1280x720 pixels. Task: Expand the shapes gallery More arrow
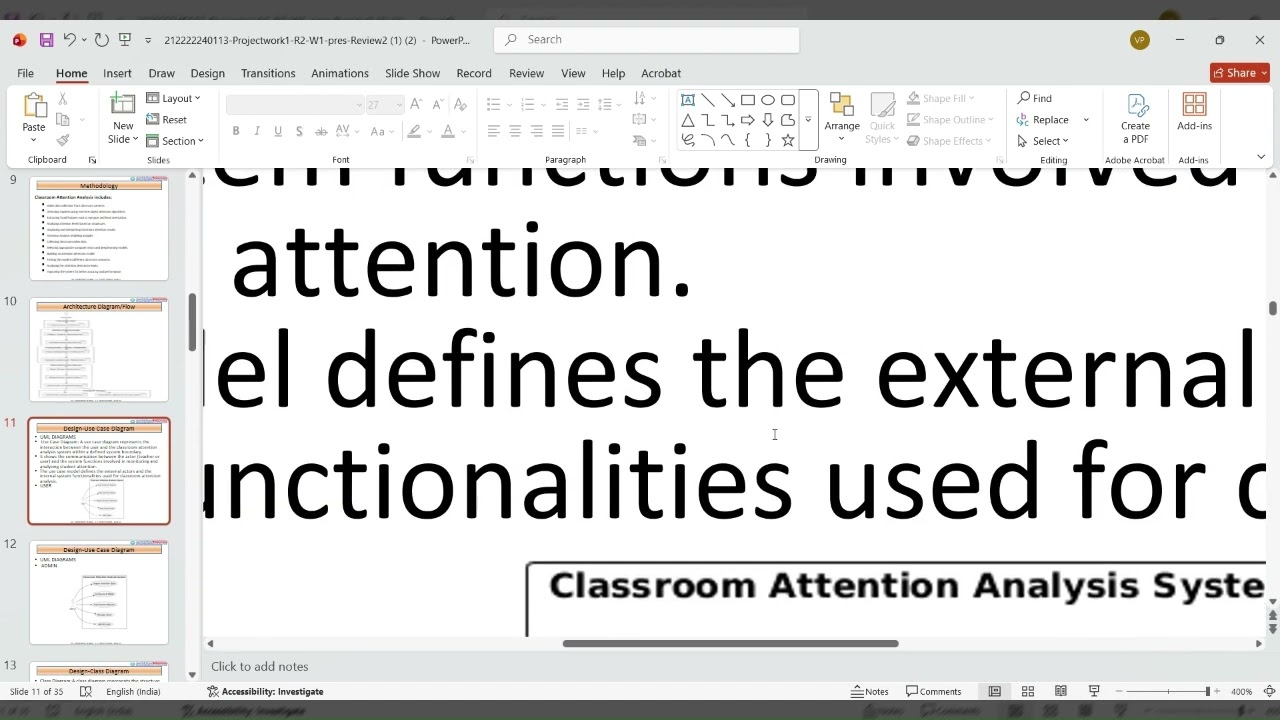tap(808, 120)
